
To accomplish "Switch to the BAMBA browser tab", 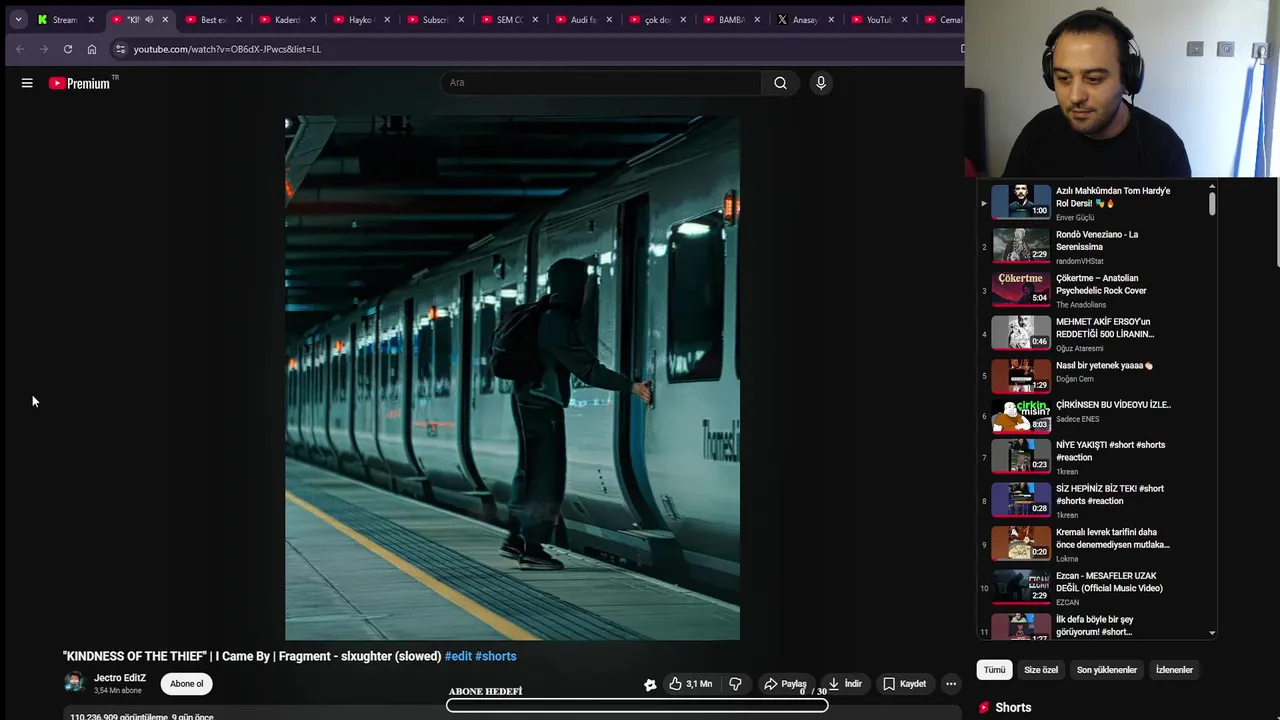I will (x=731, y=20).
